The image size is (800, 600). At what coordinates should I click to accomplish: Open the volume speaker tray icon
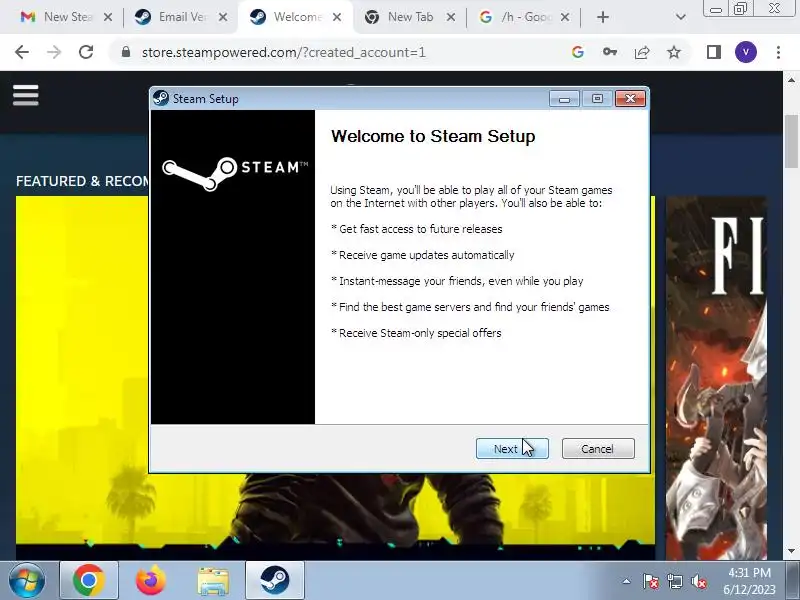pyautogui.click(x=698, y=581)
